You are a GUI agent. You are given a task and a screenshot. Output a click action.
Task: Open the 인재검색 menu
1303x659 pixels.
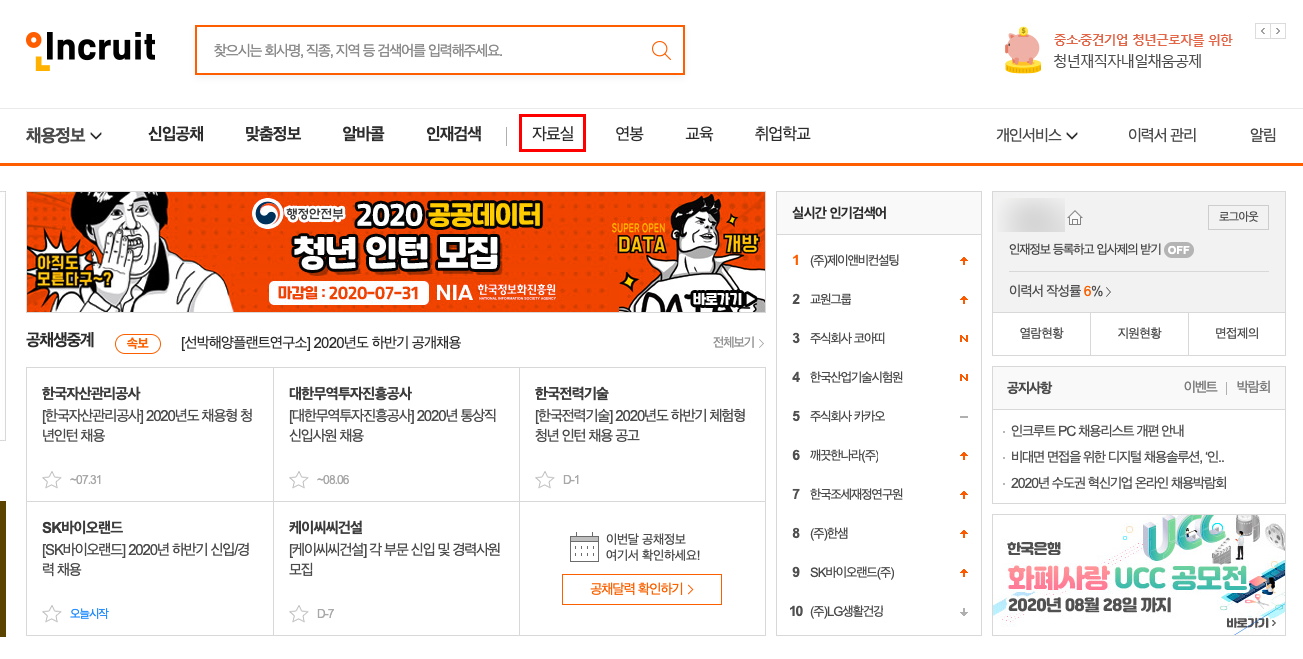[454, 134]
